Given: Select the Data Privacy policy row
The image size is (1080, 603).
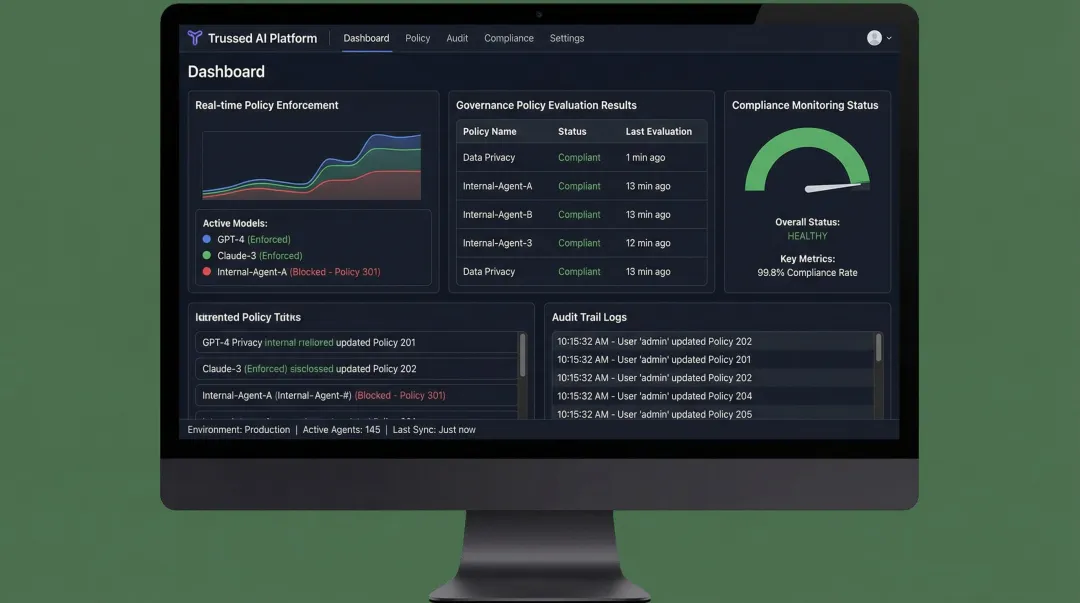Looking at the screenshot, I should [x=489, y=157].
